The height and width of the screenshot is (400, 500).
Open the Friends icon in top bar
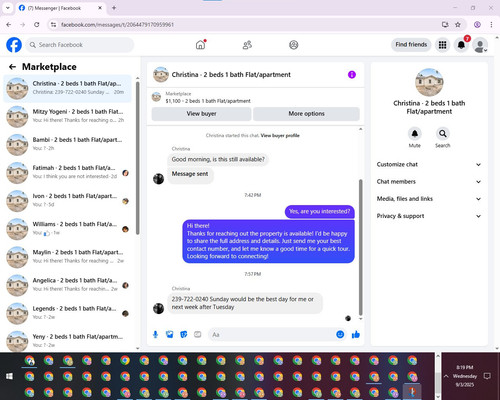tap(247, 45)
